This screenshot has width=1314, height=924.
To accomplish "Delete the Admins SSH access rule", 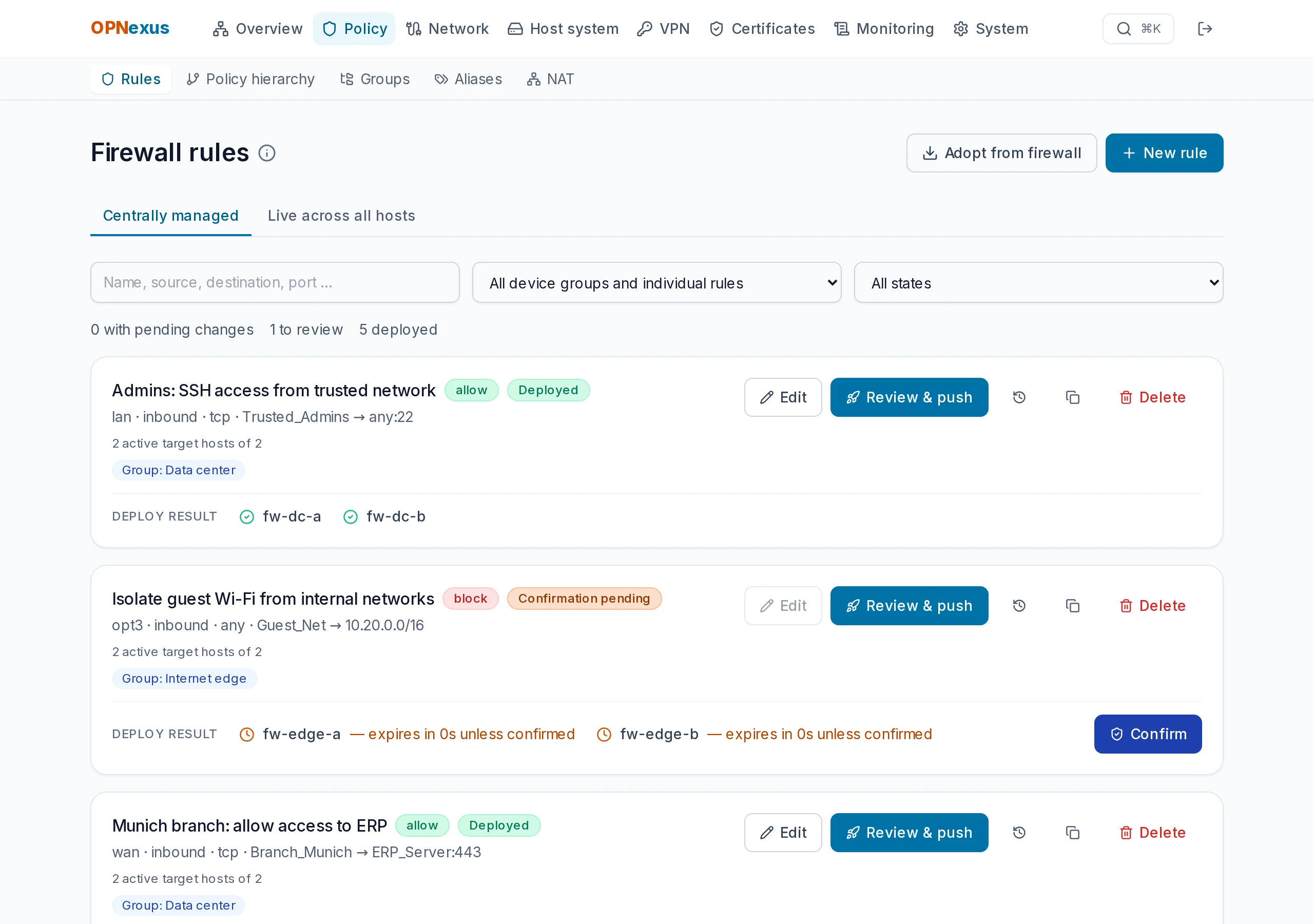I will coord(1153,397).
